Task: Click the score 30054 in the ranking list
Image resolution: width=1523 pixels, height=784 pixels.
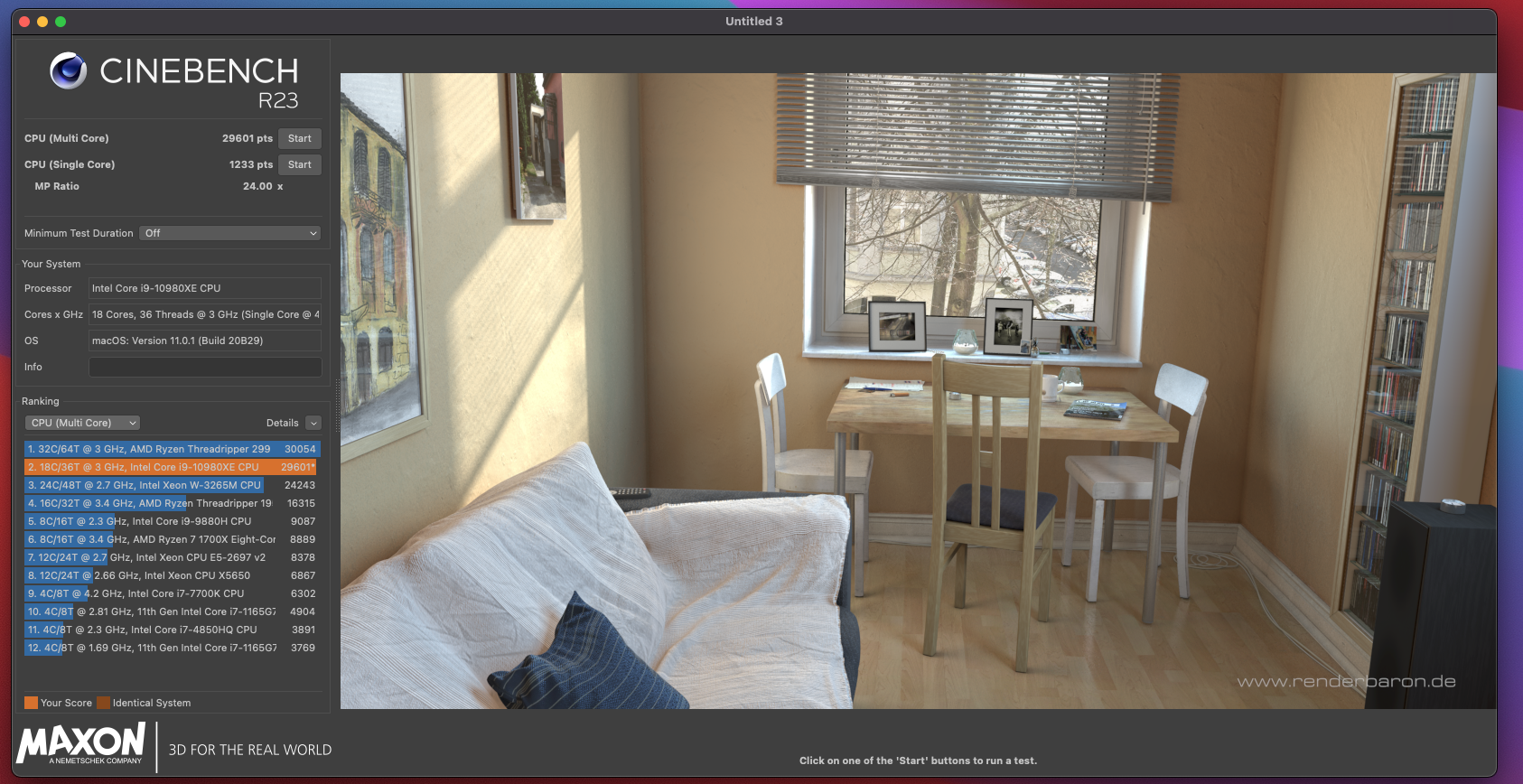Action: 300,449
